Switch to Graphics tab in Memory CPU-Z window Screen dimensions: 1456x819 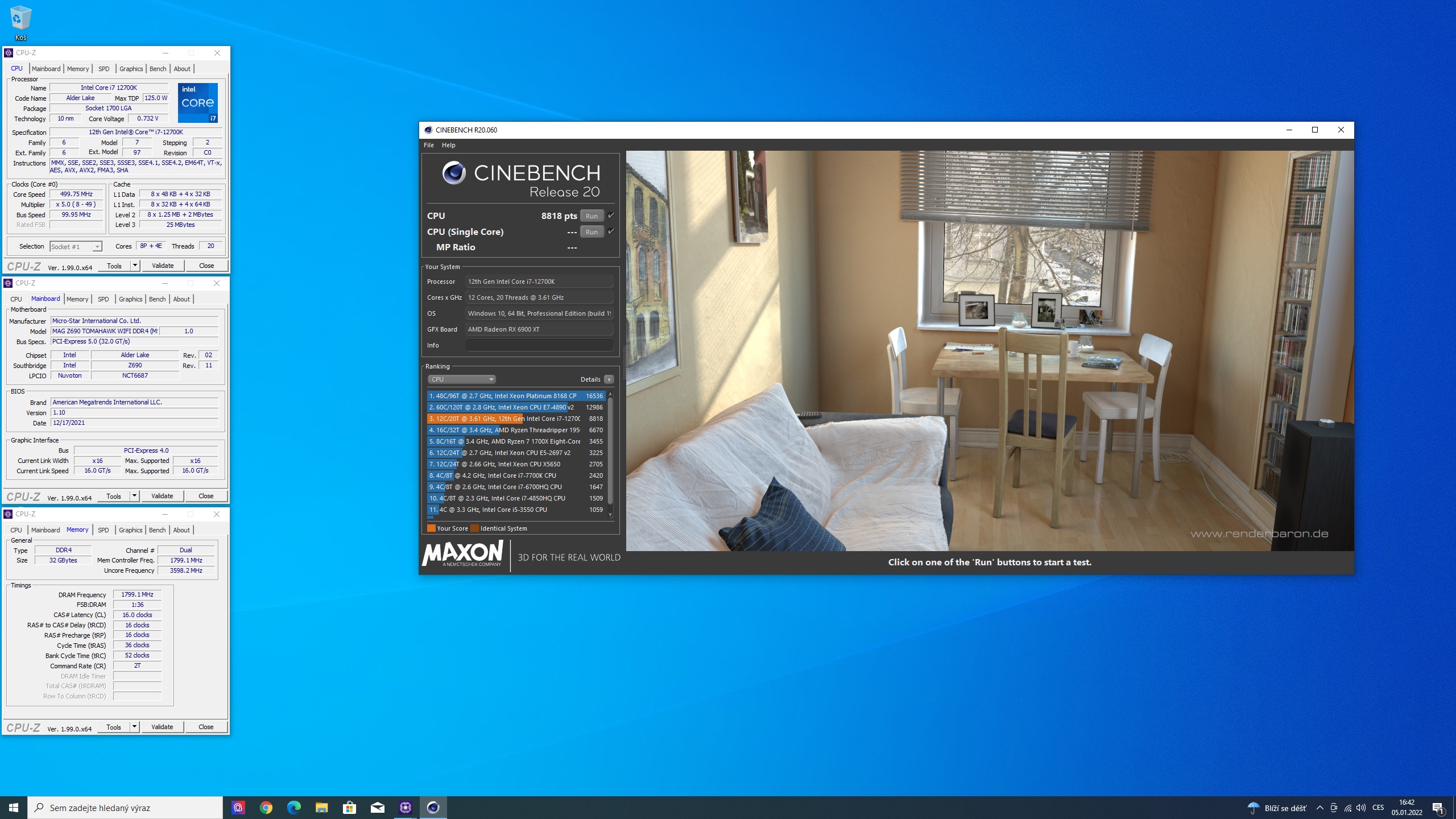click(131, 530)
